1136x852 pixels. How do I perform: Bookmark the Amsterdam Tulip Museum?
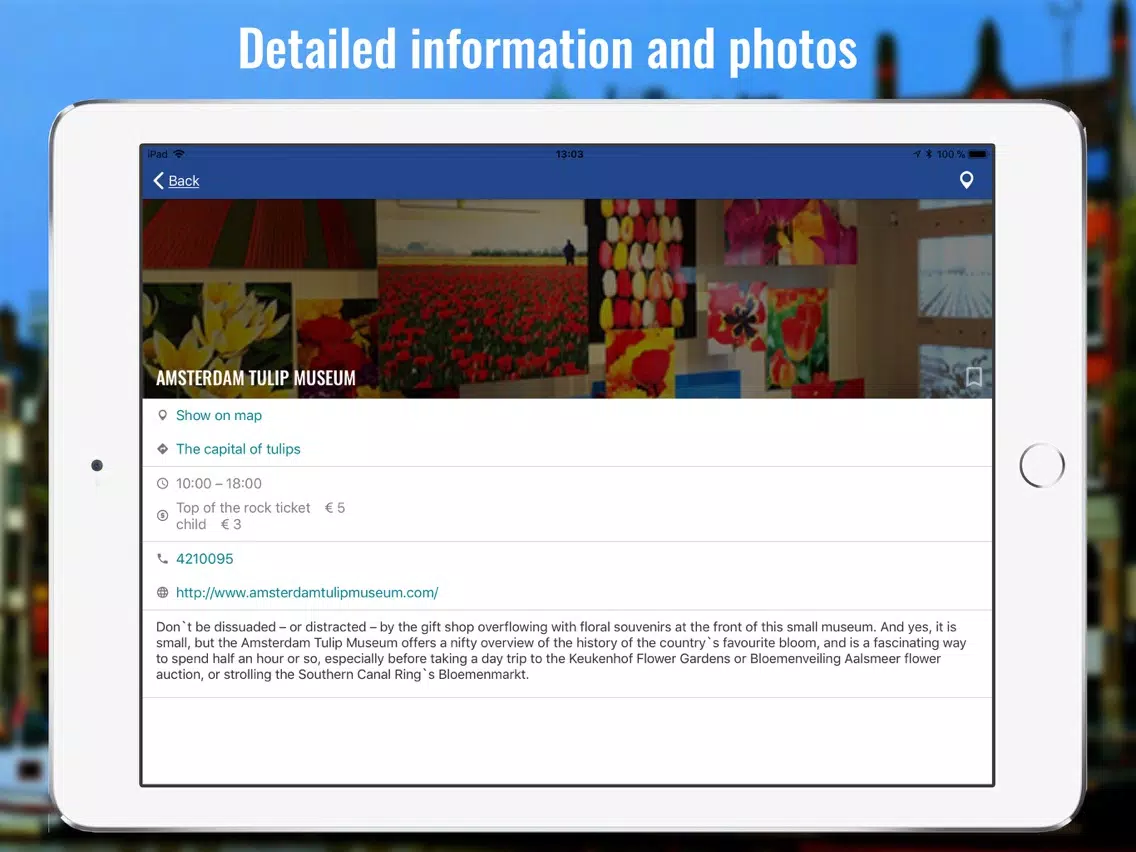(x=973, y=377)
